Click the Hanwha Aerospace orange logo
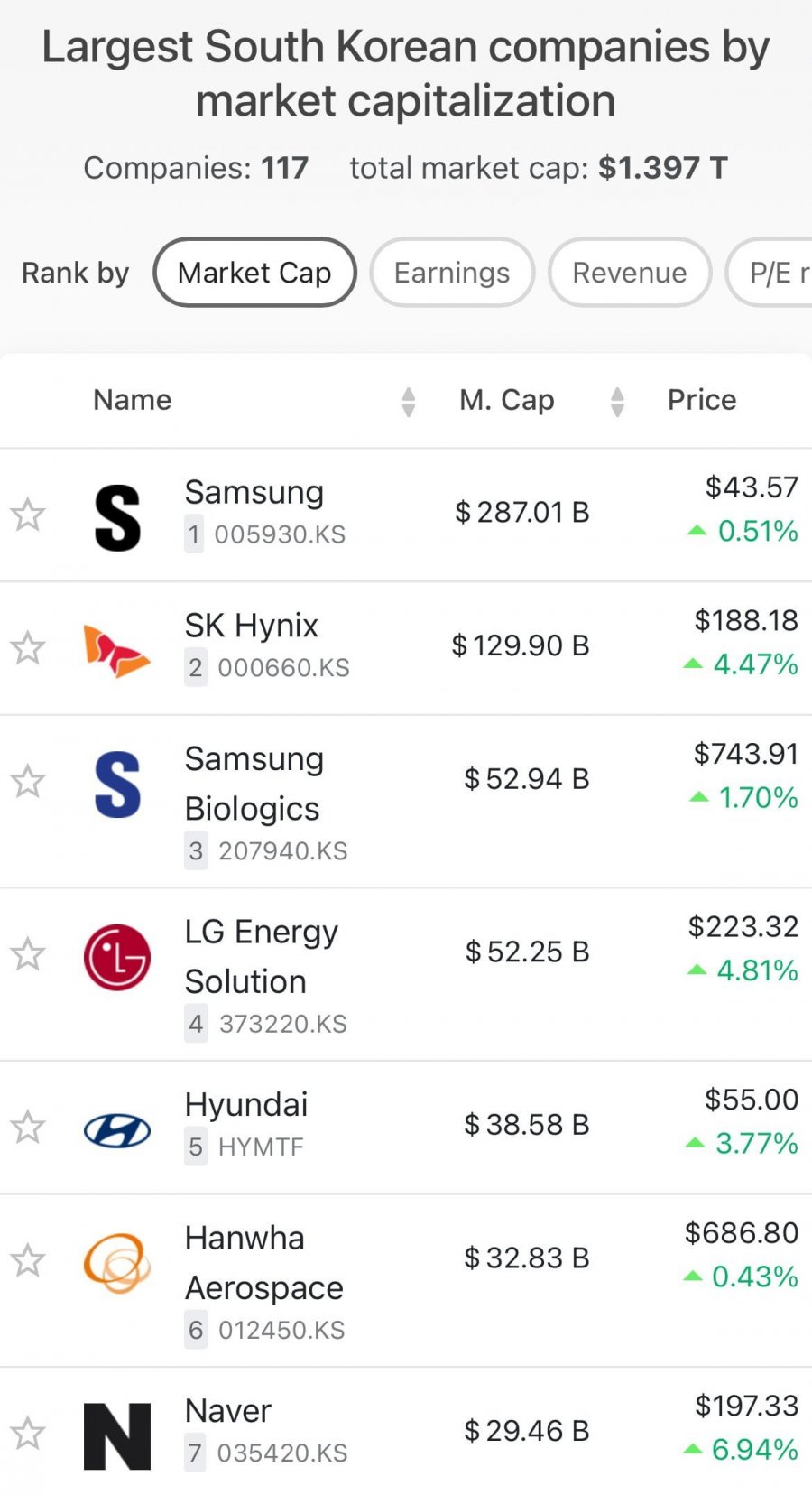Viewport: 812px width, 1495px height. click(x=117, y=1263)
